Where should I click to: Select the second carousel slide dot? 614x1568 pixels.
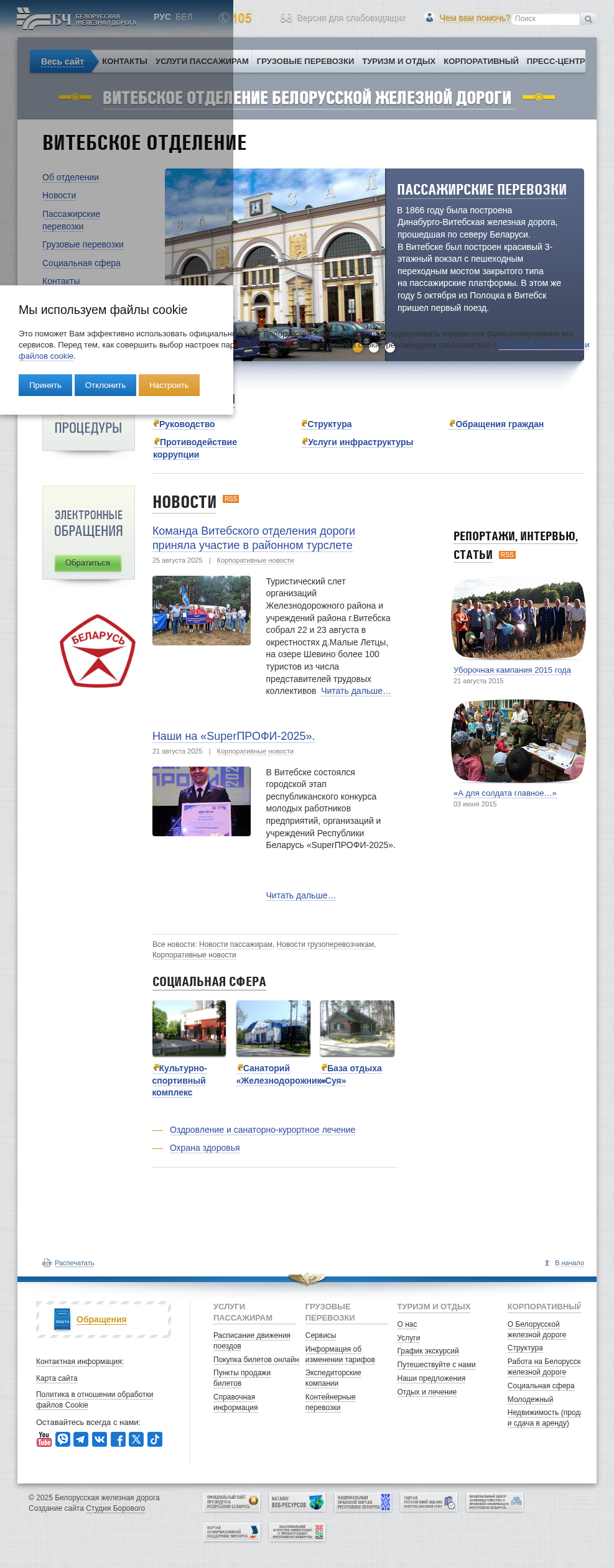coord(374,348)
